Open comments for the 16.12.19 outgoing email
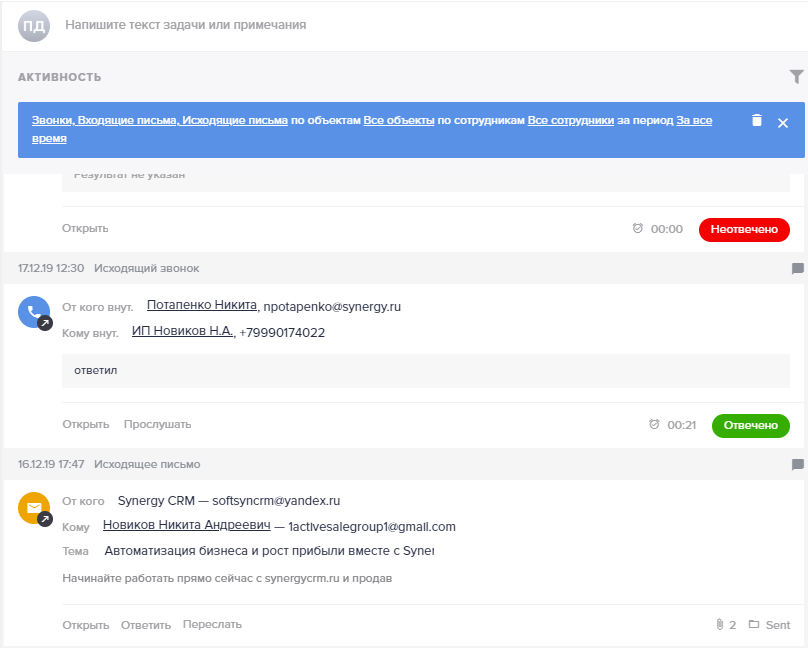Screen dimensions: 808x648 (x=797, y=464)
